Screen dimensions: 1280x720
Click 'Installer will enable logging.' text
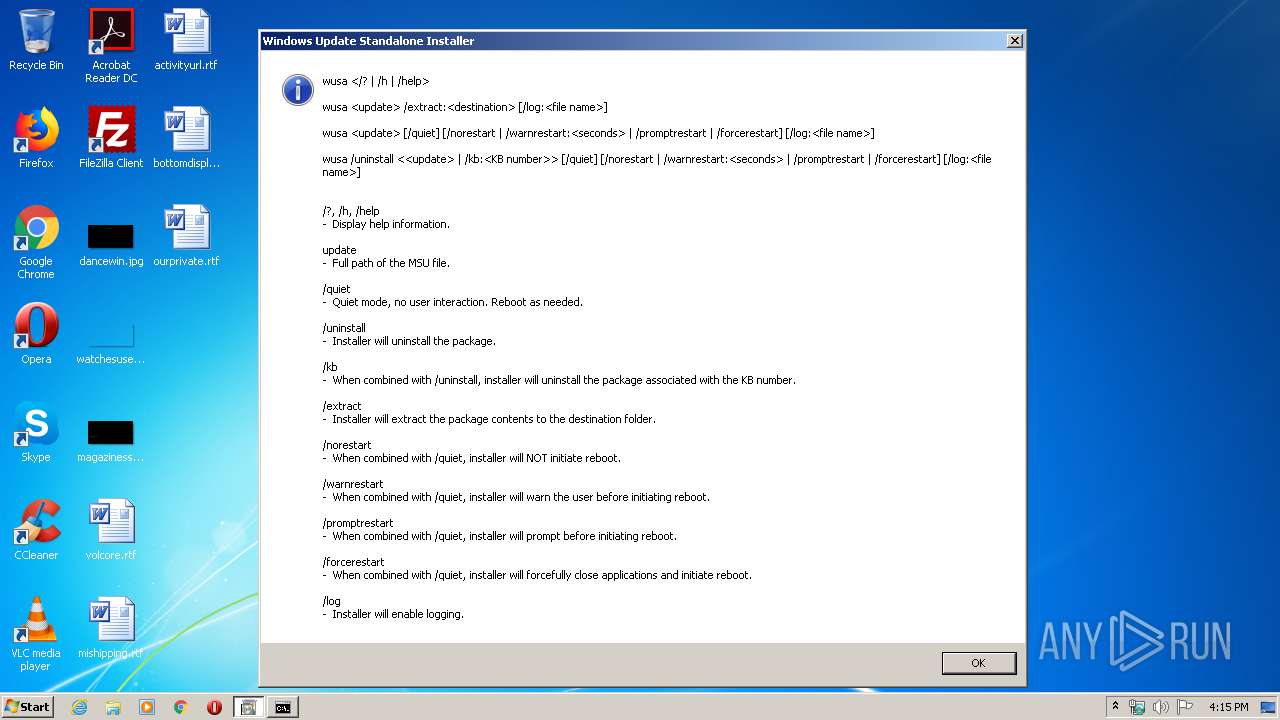click(x=398, y=614)
